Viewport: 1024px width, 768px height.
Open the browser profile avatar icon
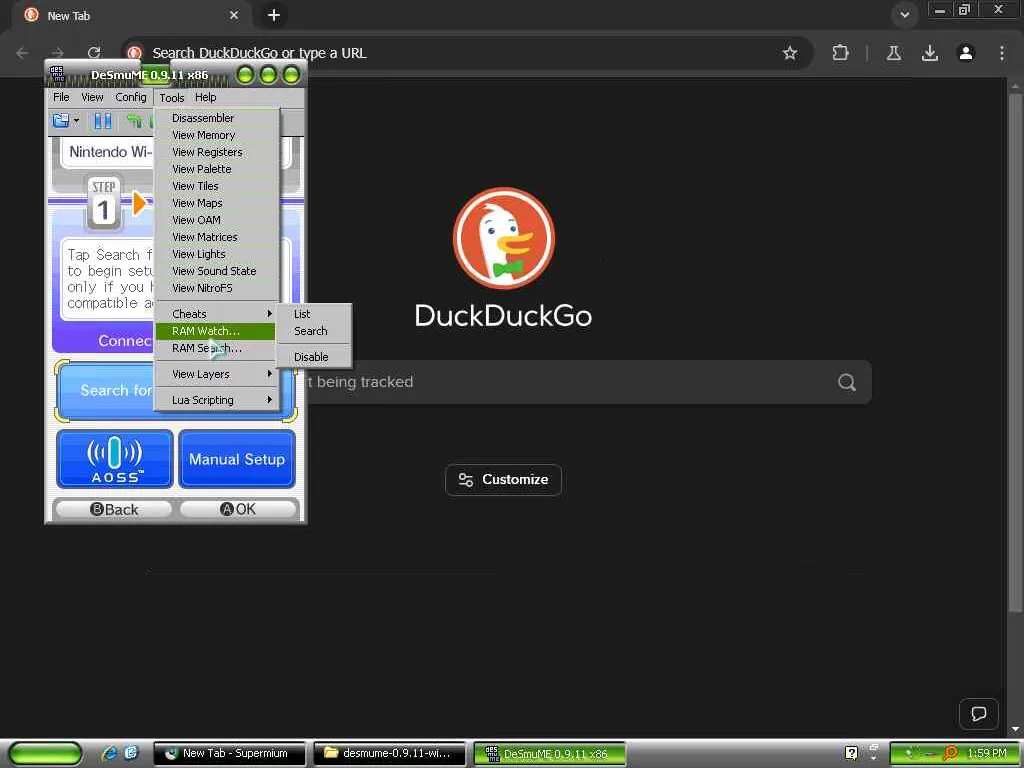pyautogui.click(x=966, y=53)
